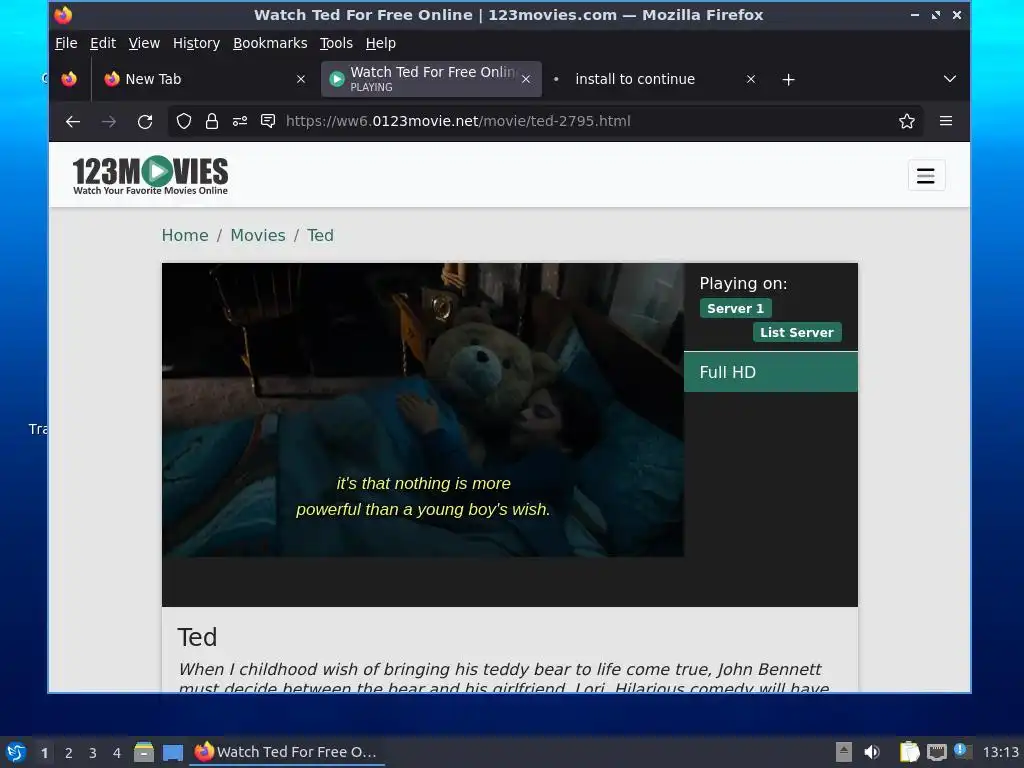Open the notification tray icon with alert badge

[963, 751]
